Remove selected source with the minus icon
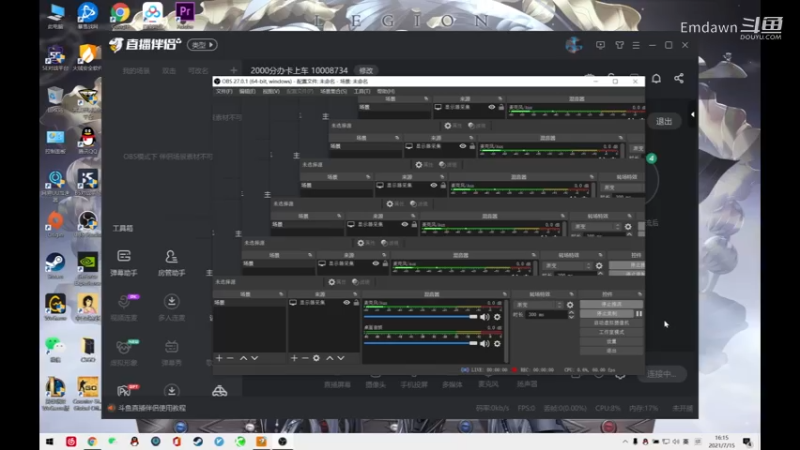 click(x=305, y=358)
